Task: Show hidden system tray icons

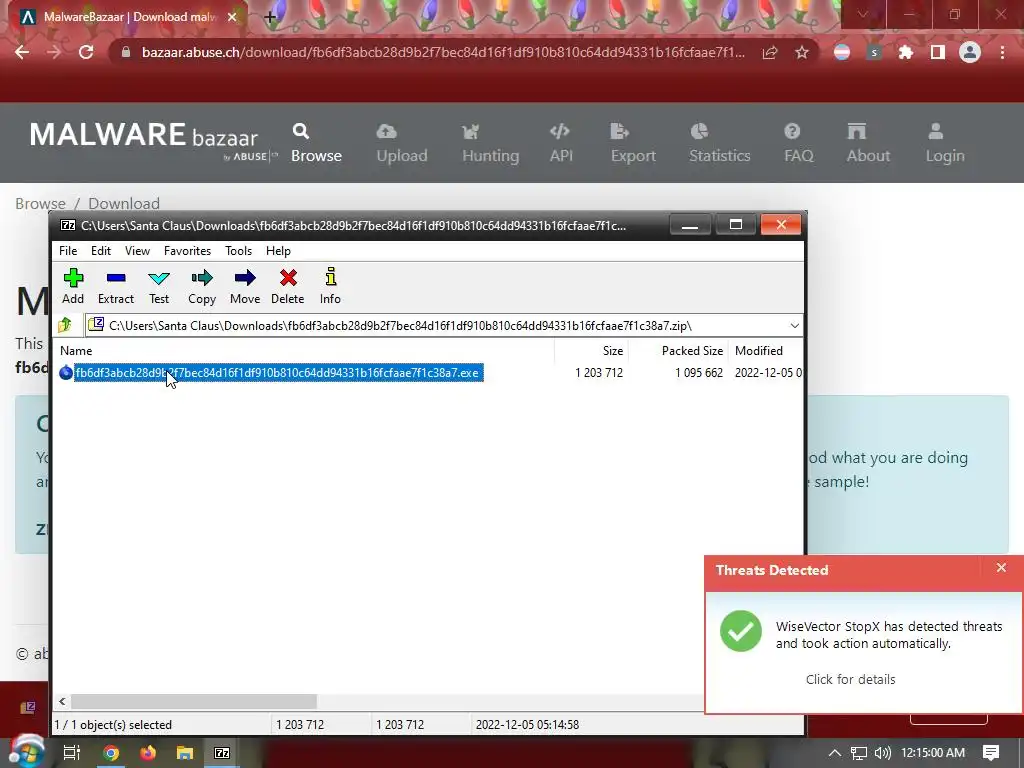Action: point(835,753)
